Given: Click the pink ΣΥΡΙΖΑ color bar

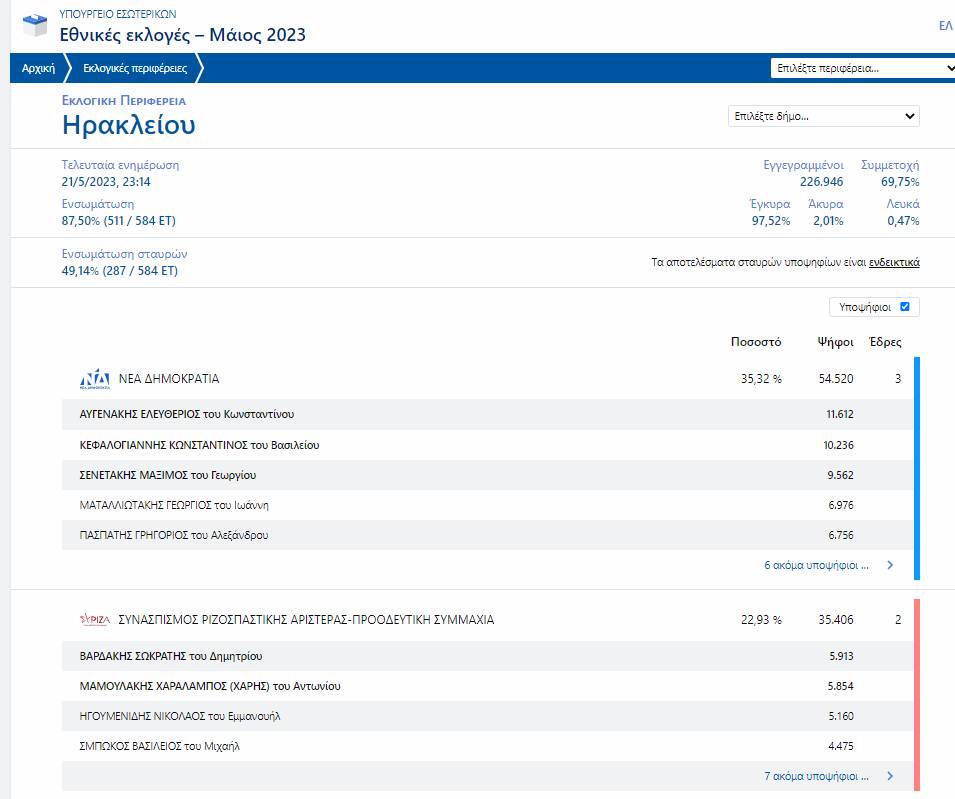Looking at the screenshot, I should tap(917, 694).
